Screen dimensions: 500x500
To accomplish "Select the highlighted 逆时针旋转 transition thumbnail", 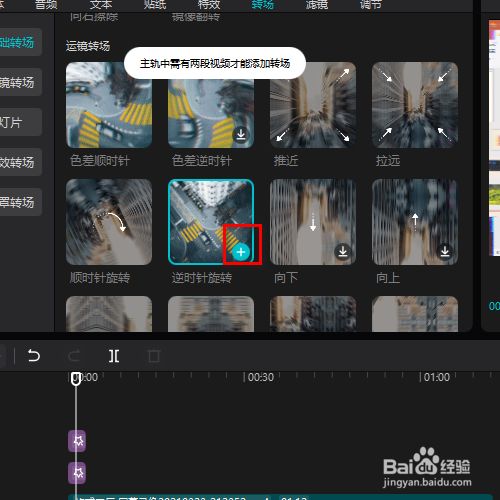I will tap(211, 222).
